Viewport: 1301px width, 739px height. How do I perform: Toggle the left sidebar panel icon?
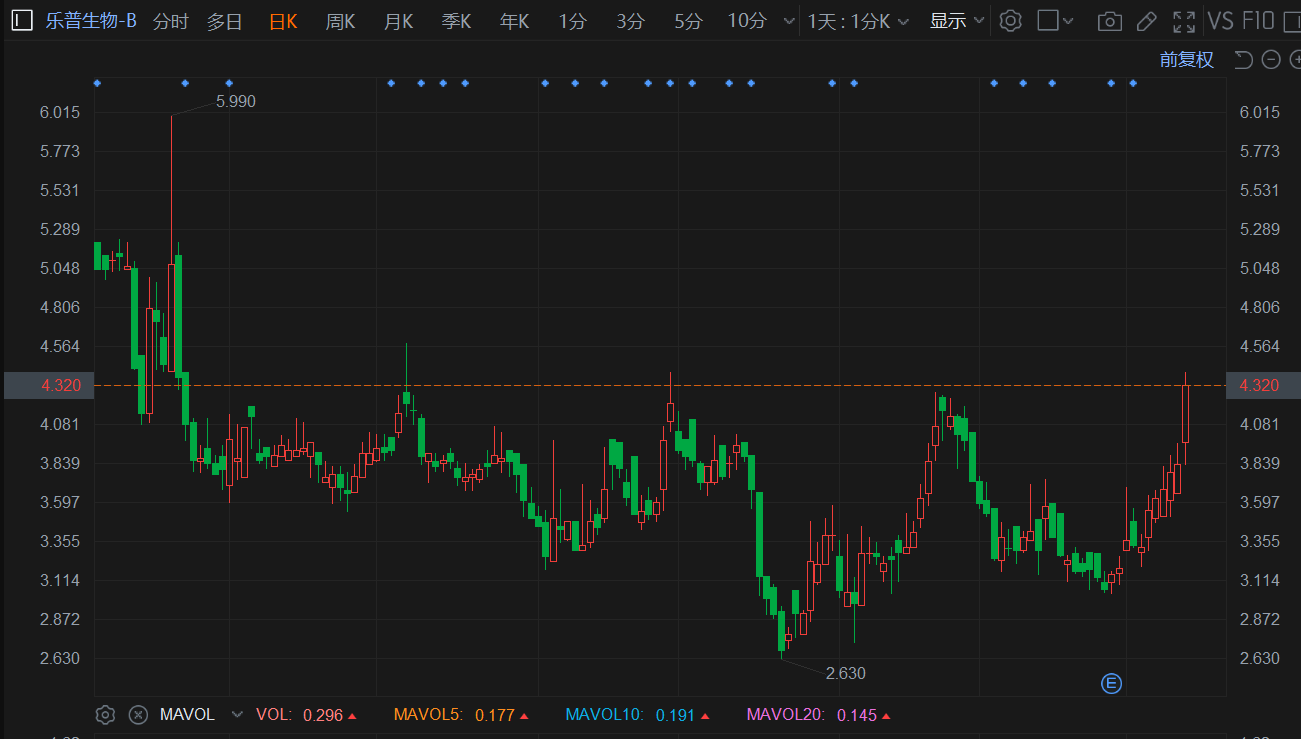click(21, 21)
